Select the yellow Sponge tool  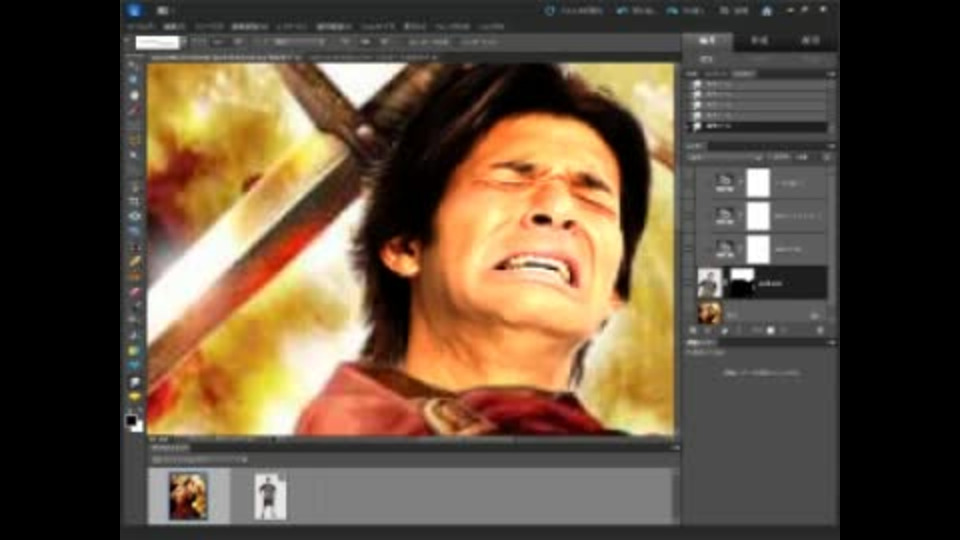click(x=133, y=396)
